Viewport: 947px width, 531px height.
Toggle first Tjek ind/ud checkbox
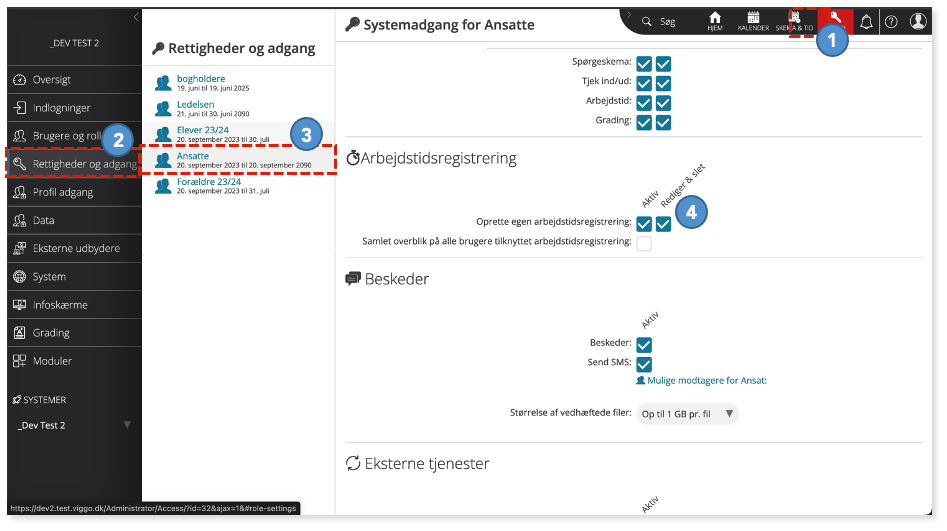click(x=644, y=83)
